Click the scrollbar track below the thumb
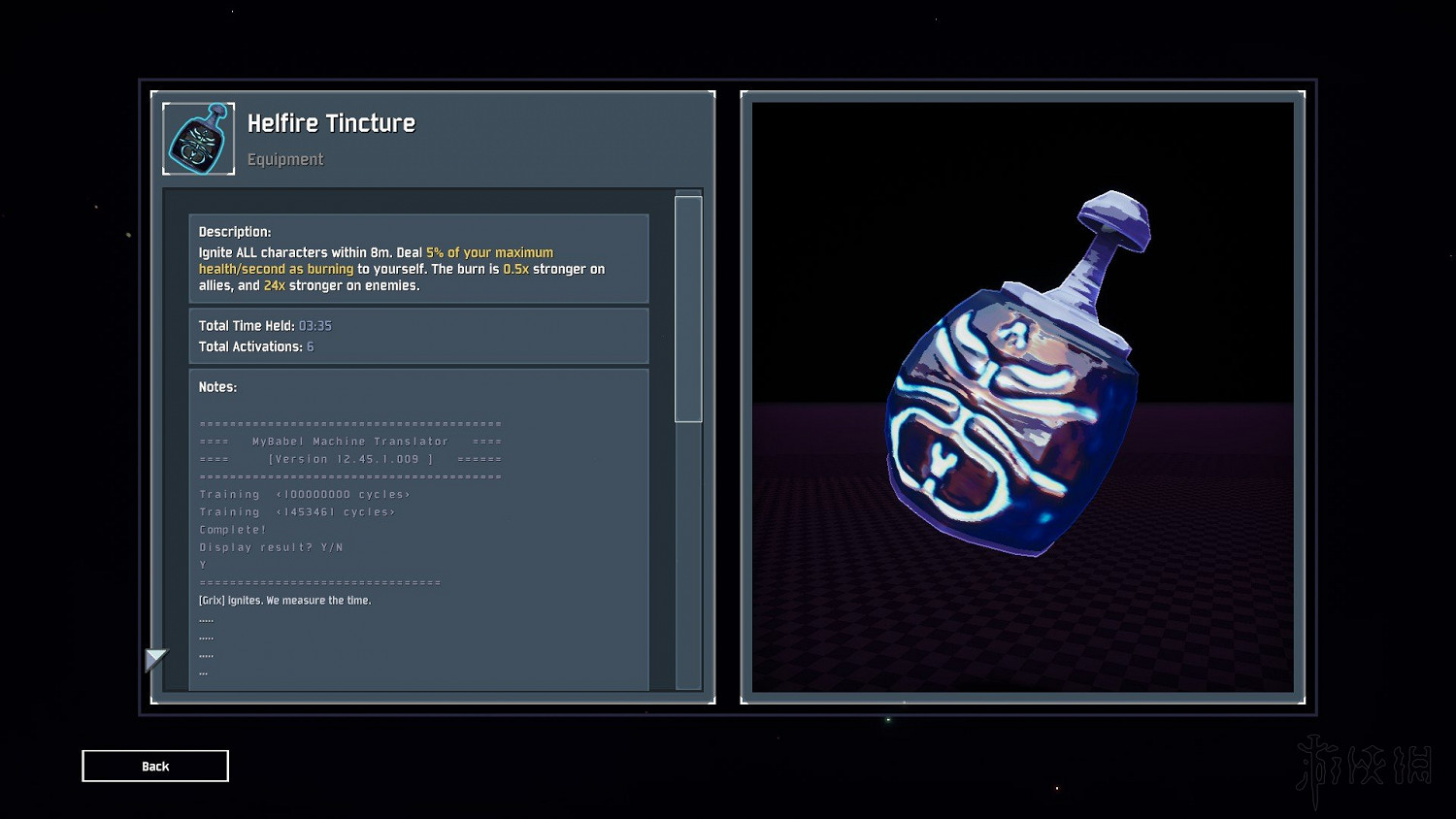The image size is (1456, 819). coord(688,553)
